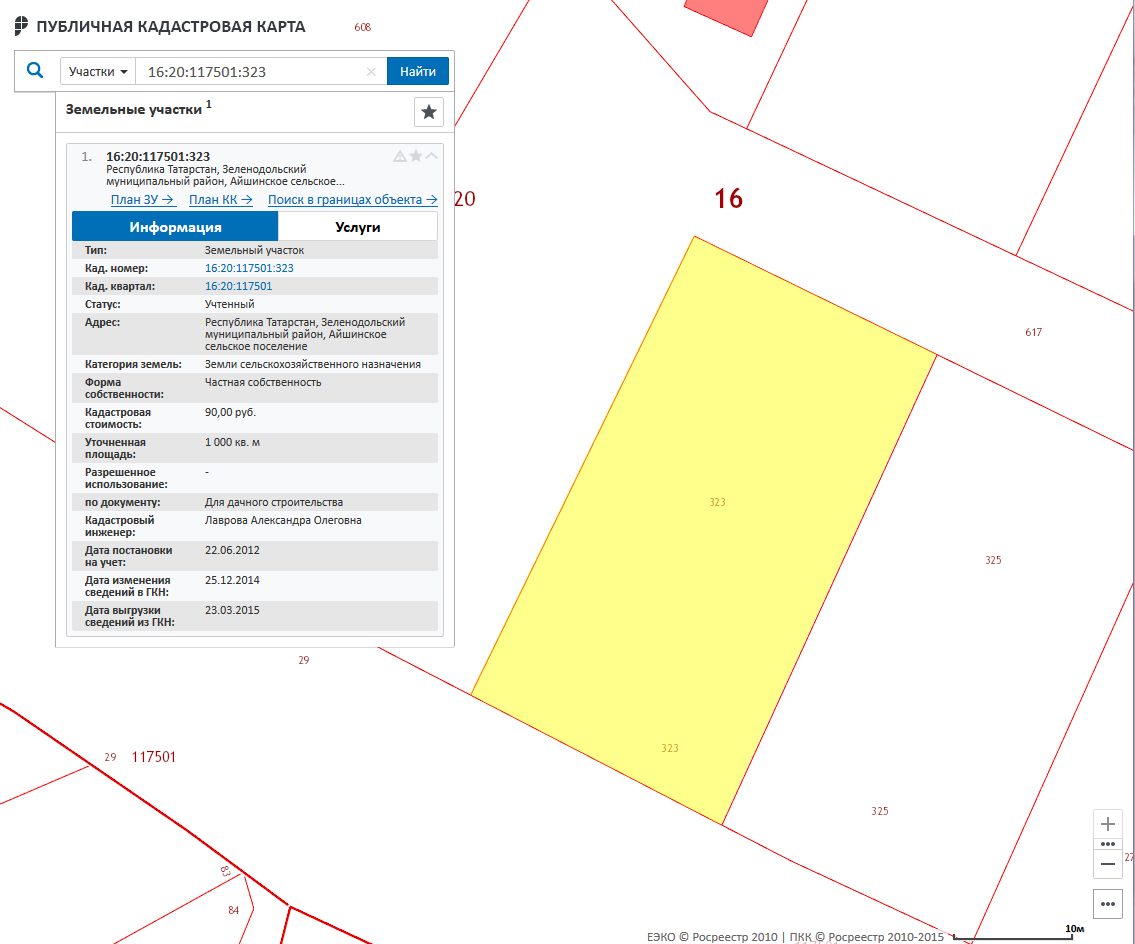Open the Участки search type dropdown

click(98, 72)
